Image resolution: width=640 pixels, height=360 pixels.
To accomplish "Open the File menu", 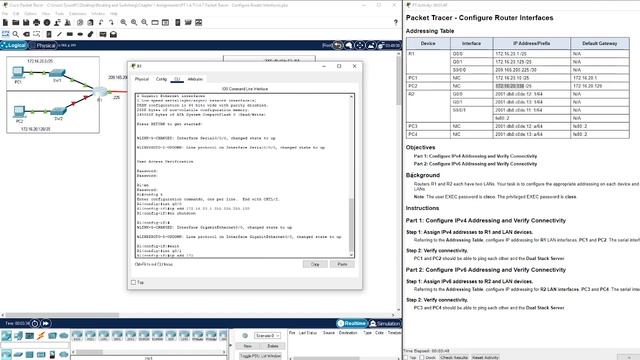I will point(5,13).
